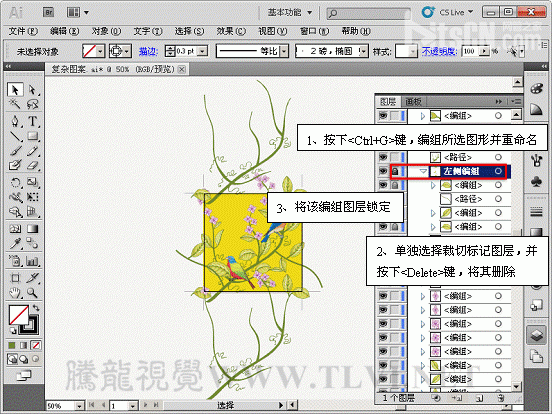The width and height of the screenshot is (552, 414).
Task: Select the Zoom magnifier tool
Action: pos(32,293)
